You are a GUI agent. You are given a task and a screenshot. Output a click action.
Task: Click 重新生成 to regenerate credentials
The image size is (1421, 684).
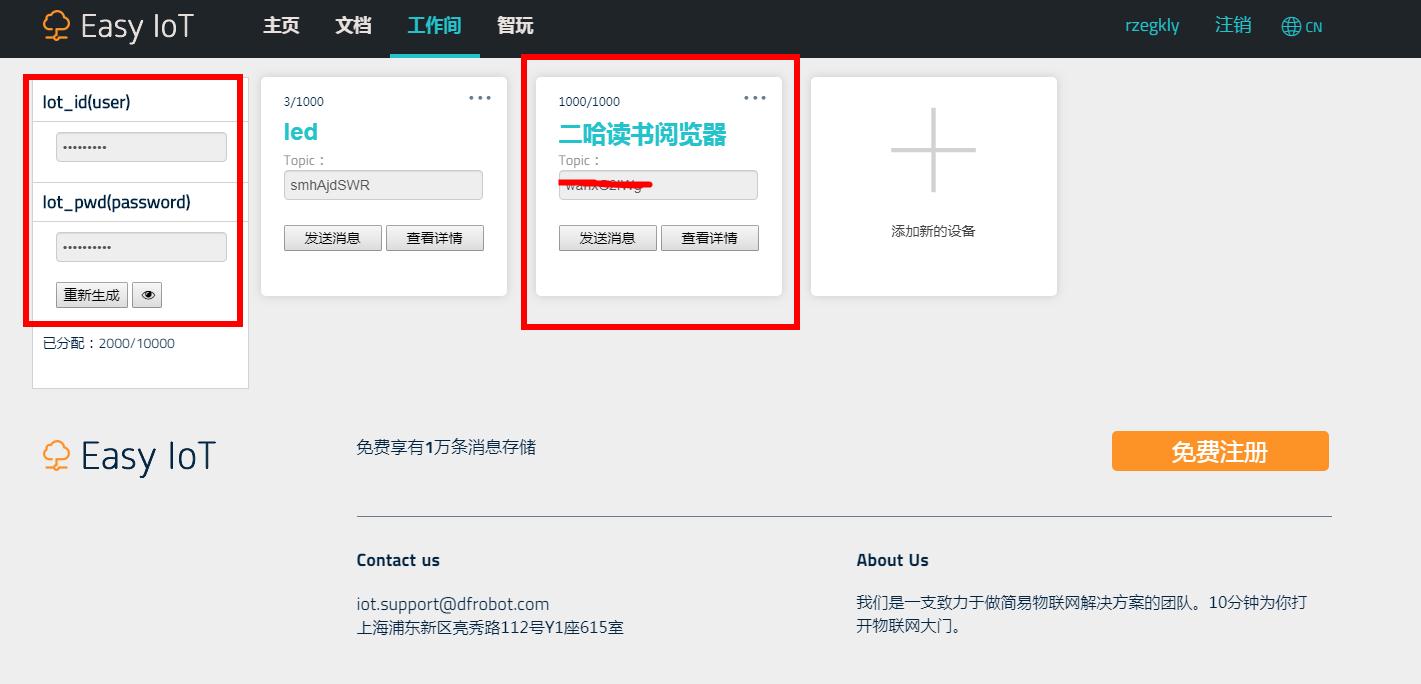click(92, 295)
